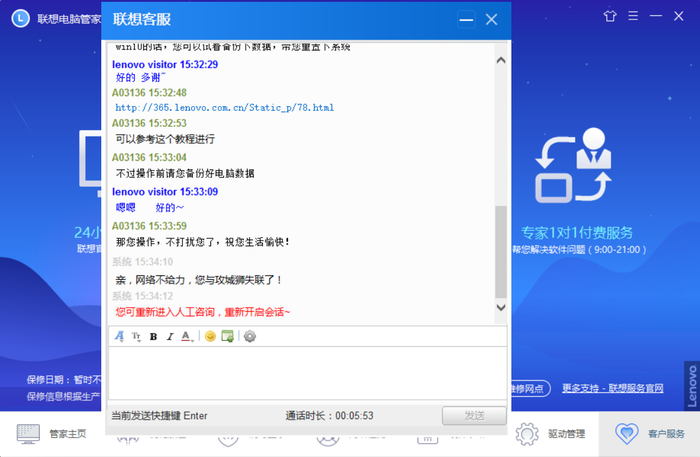Toggle italic text formatting
Screen dimensions: 700x457
tap(170, 336)
